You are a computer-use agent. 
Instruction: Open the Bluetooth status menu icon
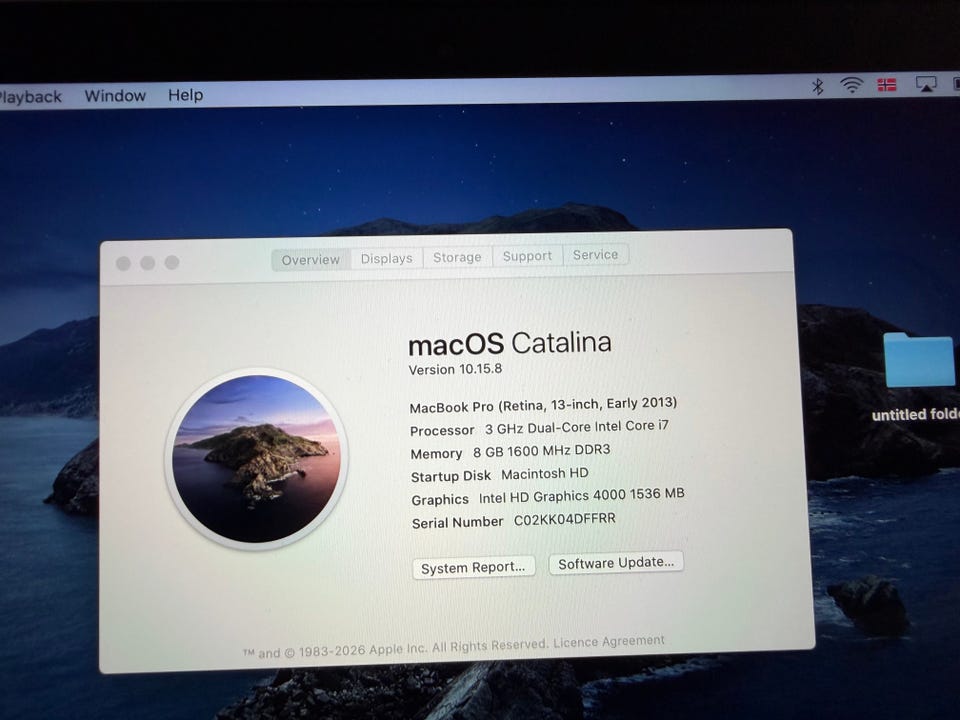tap(817, 86)
